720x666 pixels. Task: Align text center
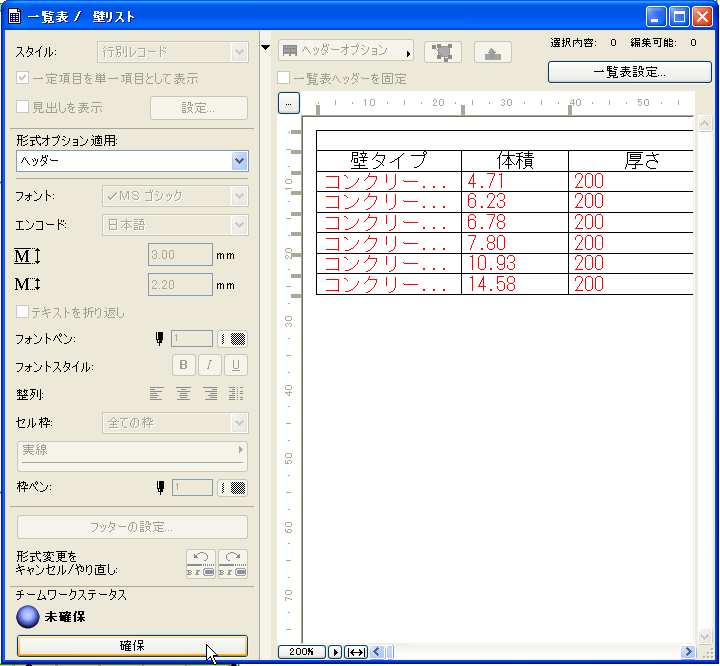pyautogui.click(x=183, y=394)
